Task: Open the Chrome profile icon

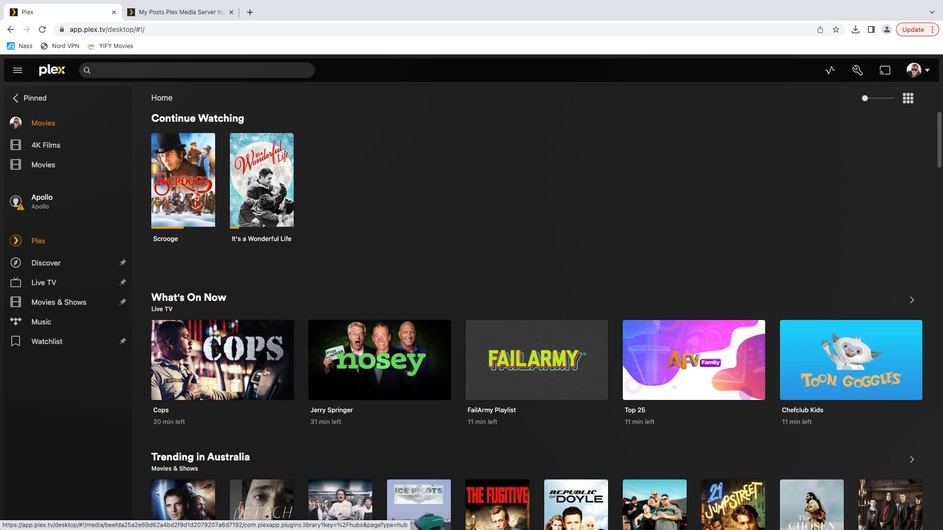Action: (886, 29)
